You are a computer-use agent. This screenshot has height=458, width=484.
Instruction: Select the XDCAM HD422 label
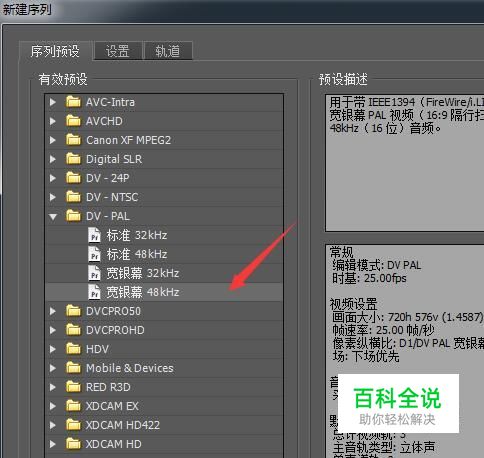pos(123,425)
